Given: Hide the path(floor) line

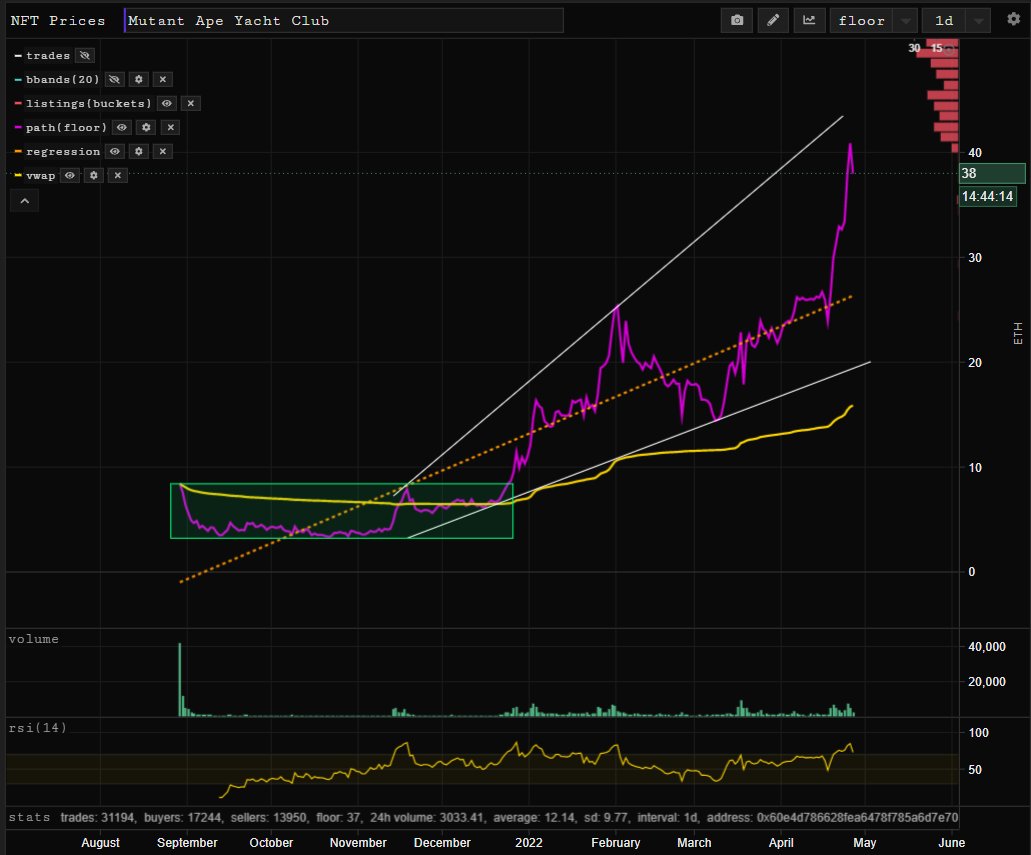Looking at the screenshot, I should [122, 128].
